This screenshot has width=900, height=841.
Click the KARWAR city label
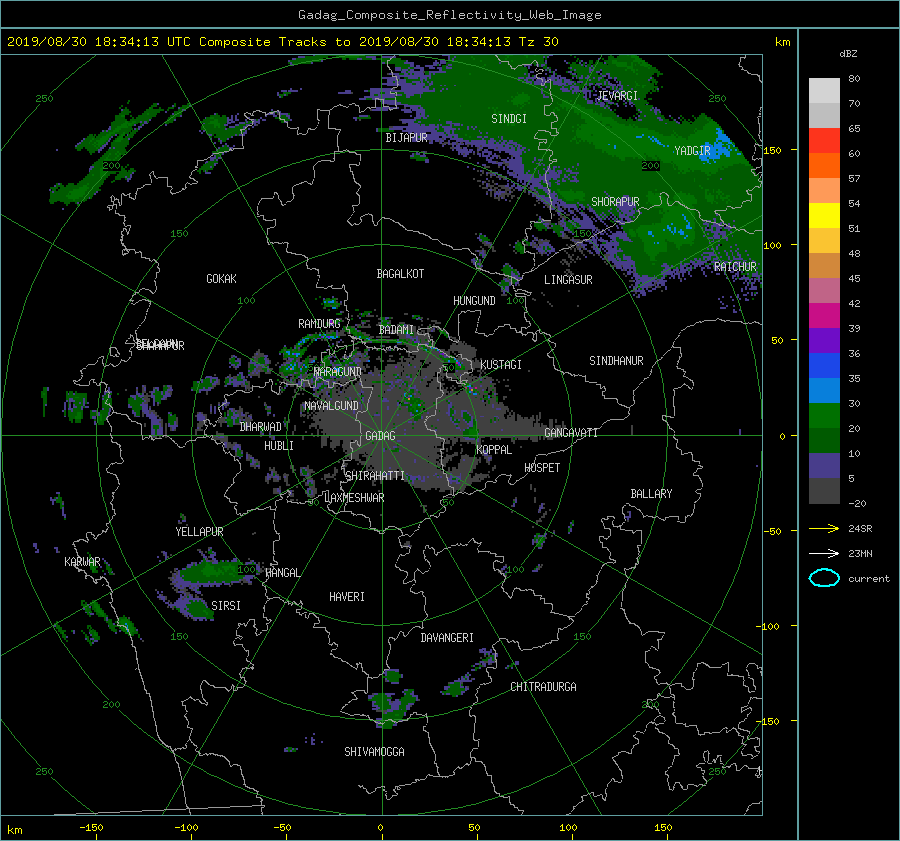82,562
